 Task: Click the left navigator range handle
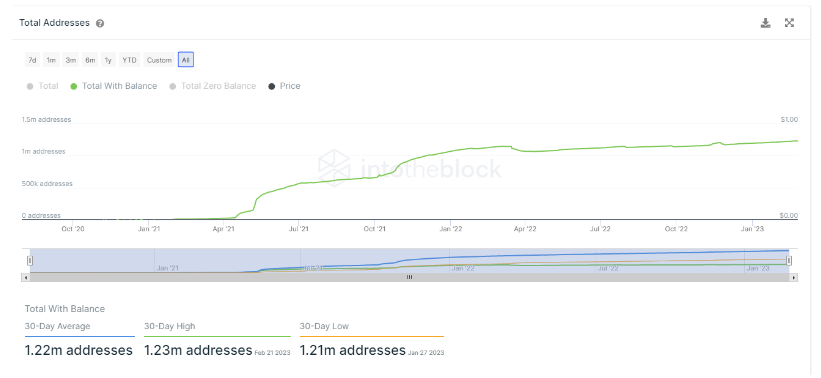tap(30, 260)
